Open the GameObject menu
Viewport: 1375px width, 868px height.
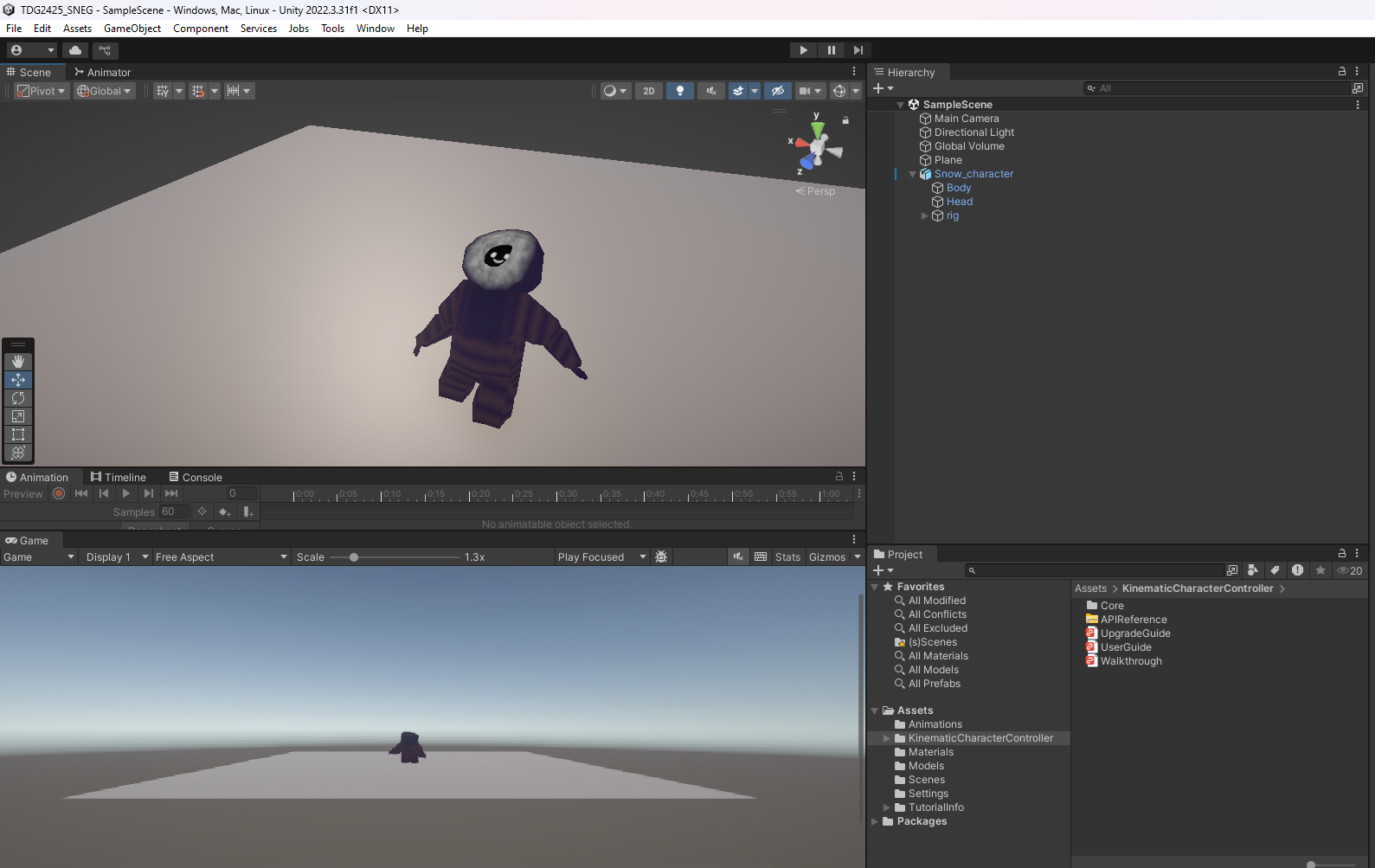(x=132, y=29)
